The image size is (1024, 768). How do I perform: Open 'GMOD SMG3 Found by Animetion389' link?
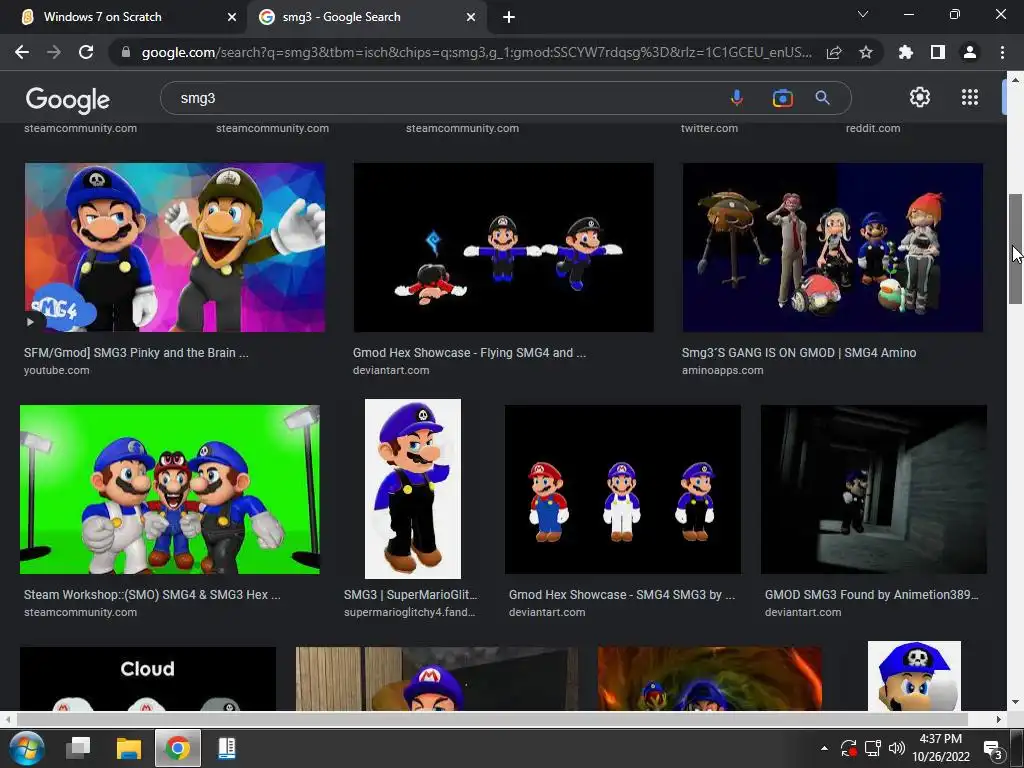tap(872, 595)
